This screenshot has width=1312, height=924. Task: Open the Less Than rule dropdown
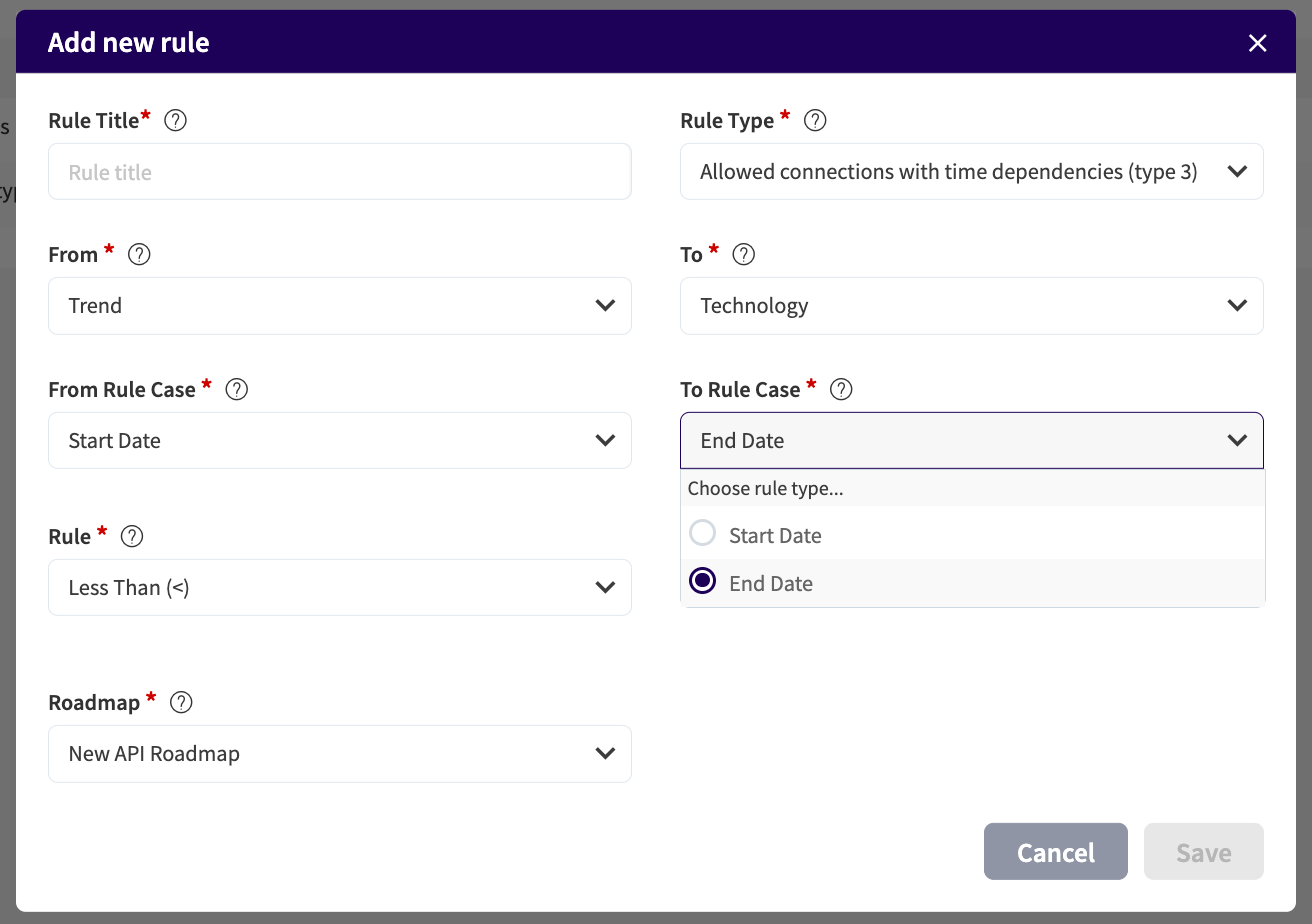pyautogui.click(x=340, y=588)
